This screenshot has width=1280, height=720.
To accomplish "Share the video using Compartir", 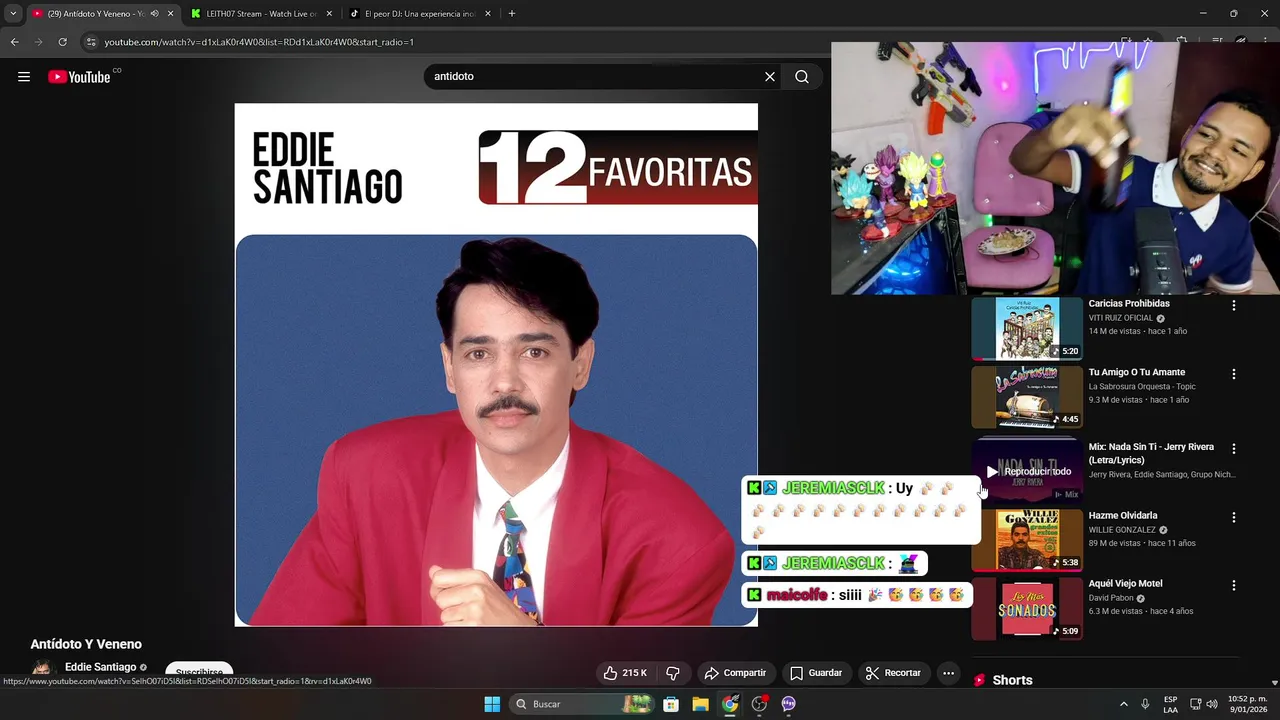I will point(735,673).
